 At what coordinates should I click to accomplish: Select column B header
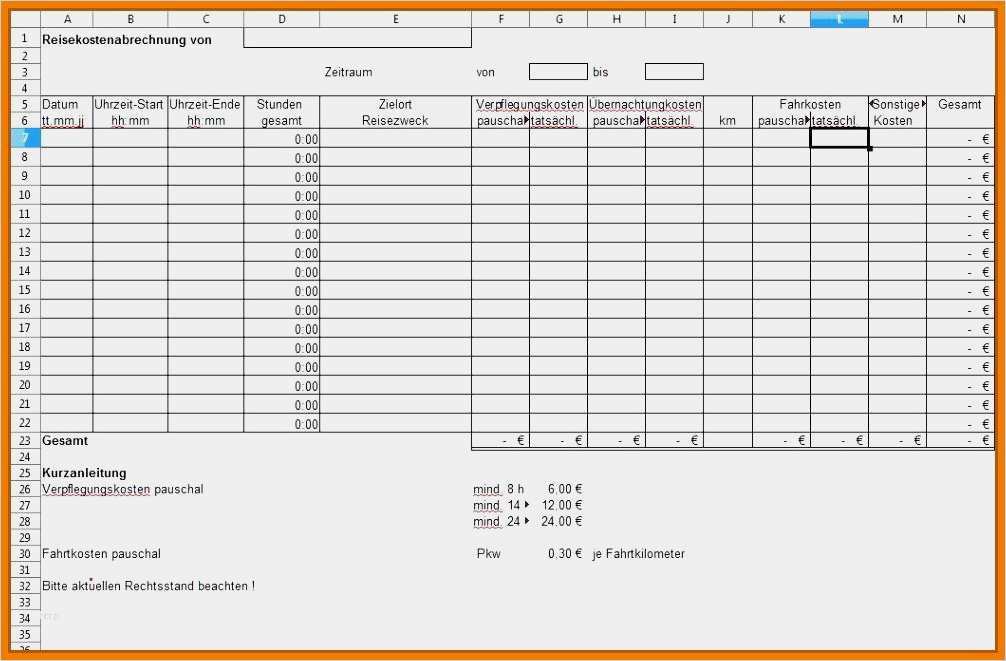coord(130,19)
